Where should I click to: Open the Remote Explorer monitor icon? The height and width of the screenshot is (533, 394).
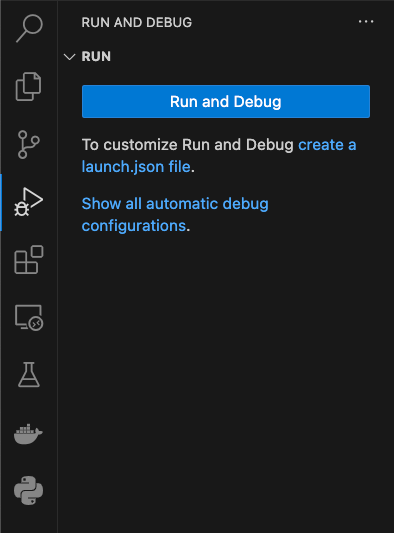29,317
